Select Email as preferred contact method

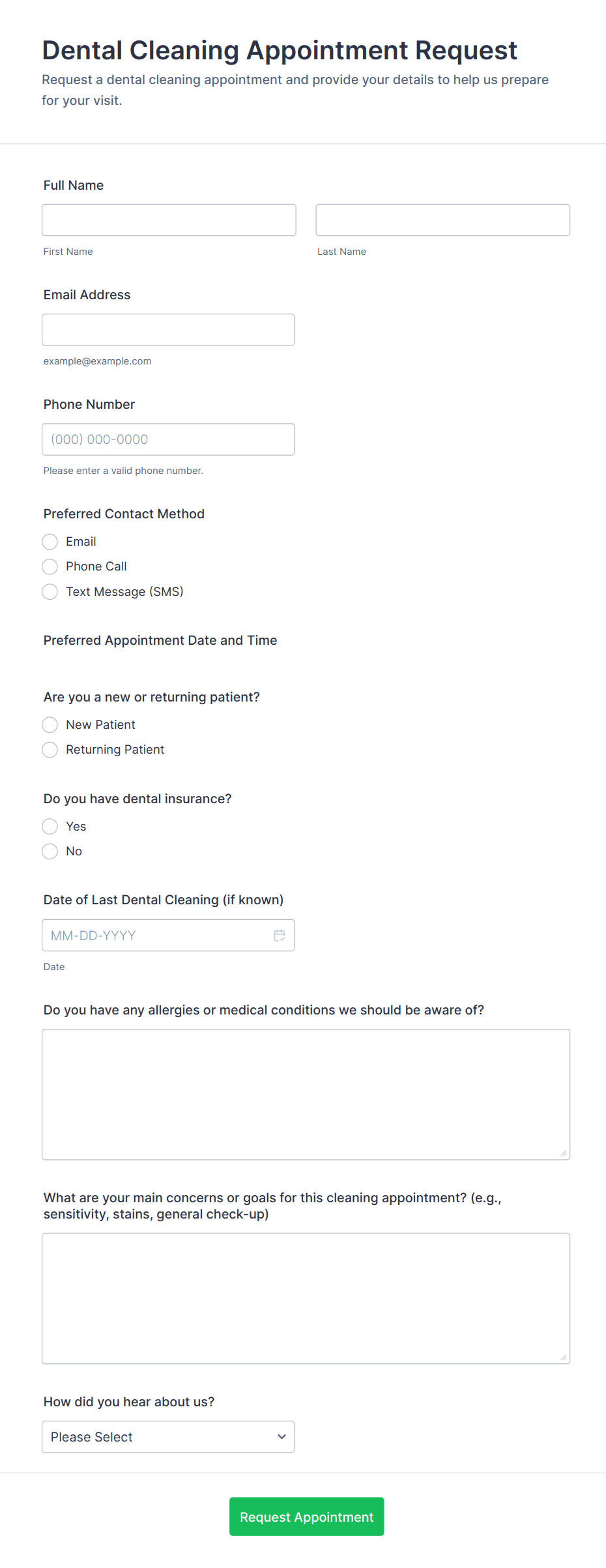click(50, 542)
